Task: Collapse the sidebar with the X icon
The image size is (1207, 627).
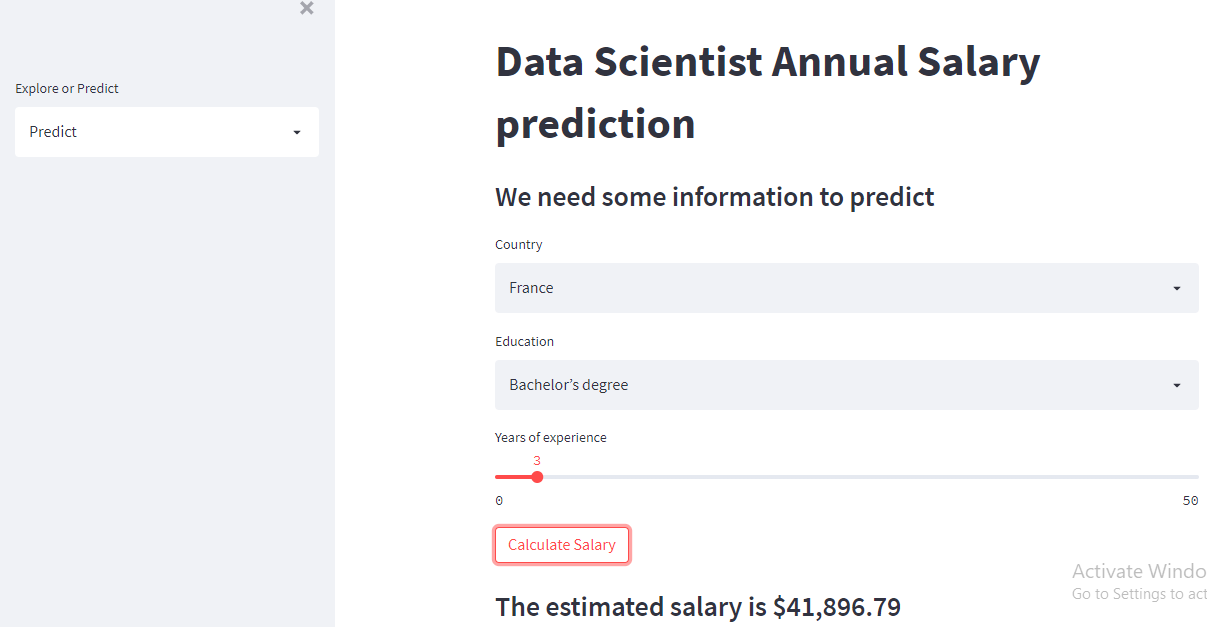Action: click(306, 8)
